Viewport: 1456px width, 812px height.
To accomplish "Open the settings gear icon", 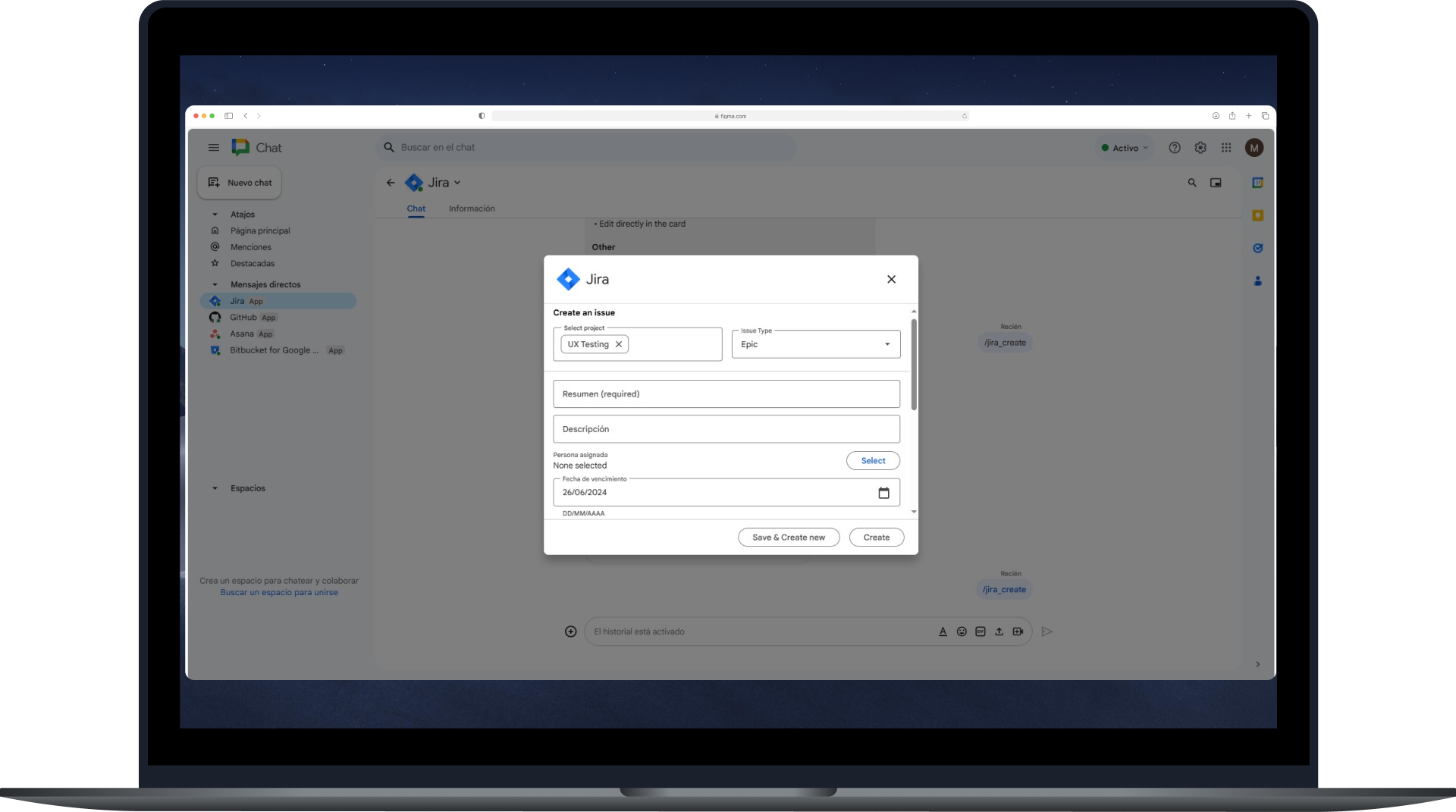I will (1200, 148).
